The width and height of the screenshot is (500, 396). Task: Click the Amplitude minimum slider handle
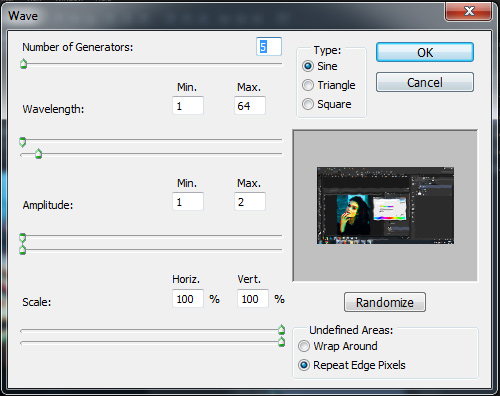coord(22,238)
